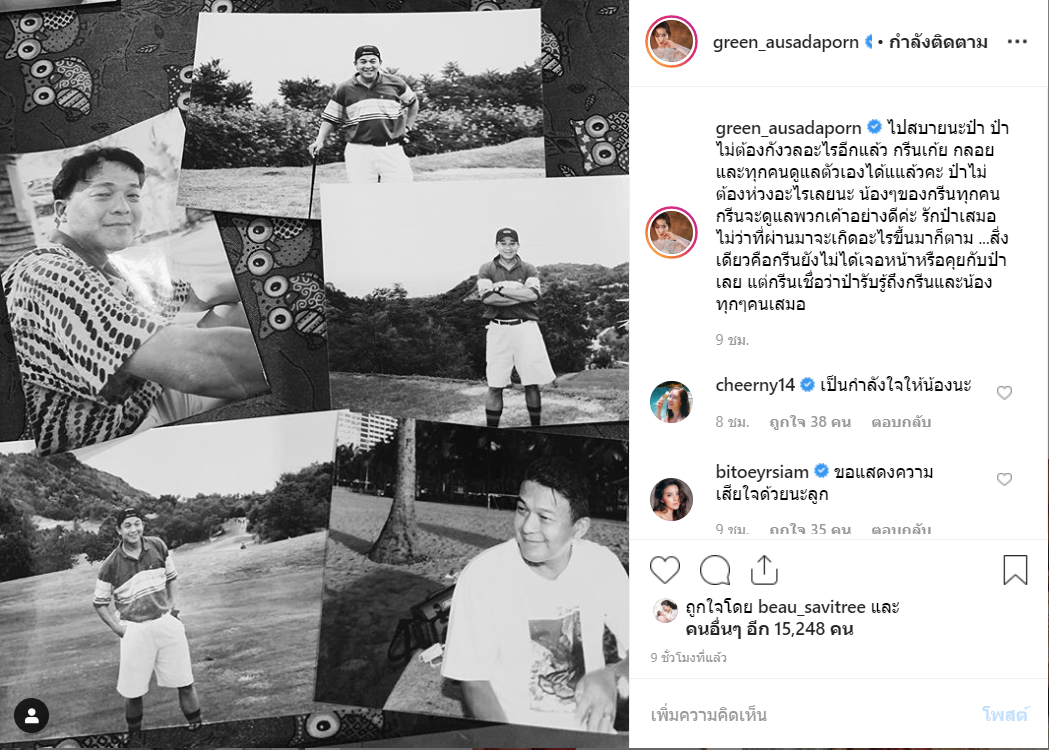Click the โพสต์ post button
The height and width of the screenshot is (750, 1049).
[x=1004, y=715]
